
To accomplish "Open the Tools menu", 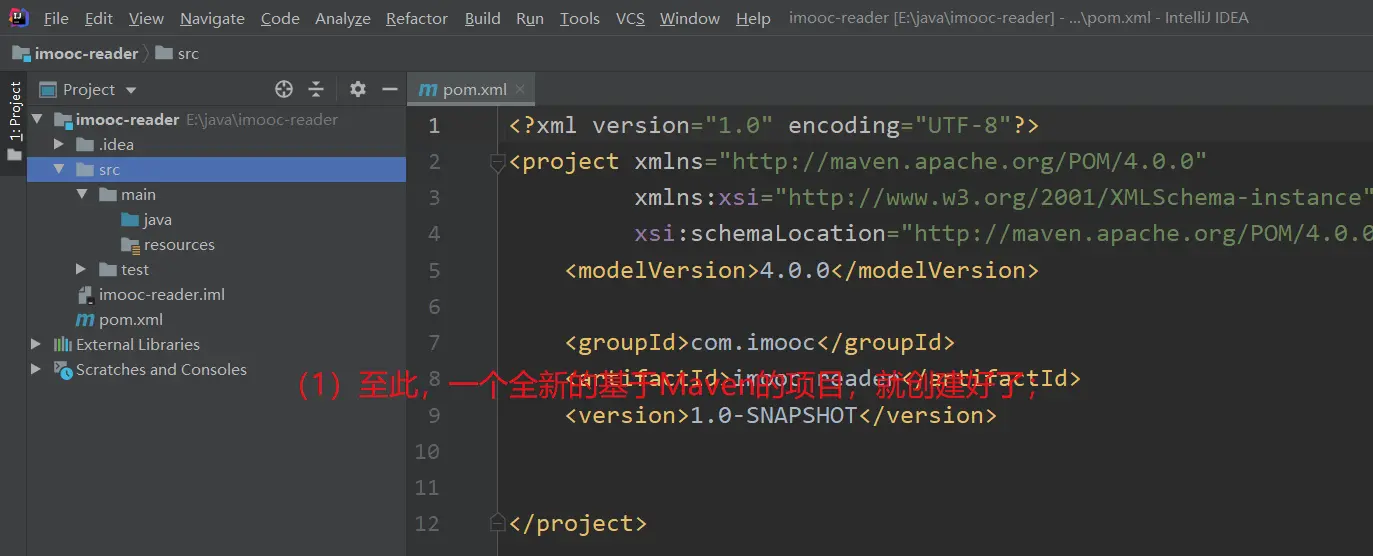I will [x=580, y=18].
